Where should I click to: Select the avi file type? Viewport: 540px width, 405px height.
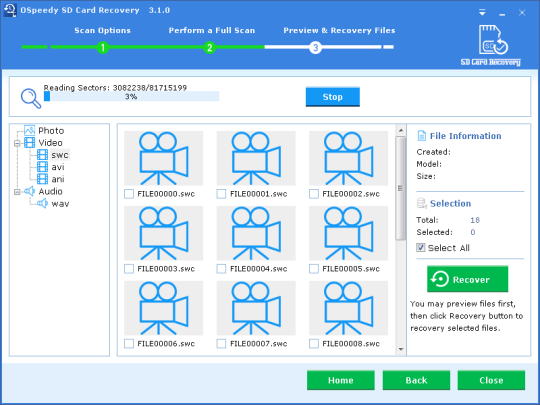58,167
